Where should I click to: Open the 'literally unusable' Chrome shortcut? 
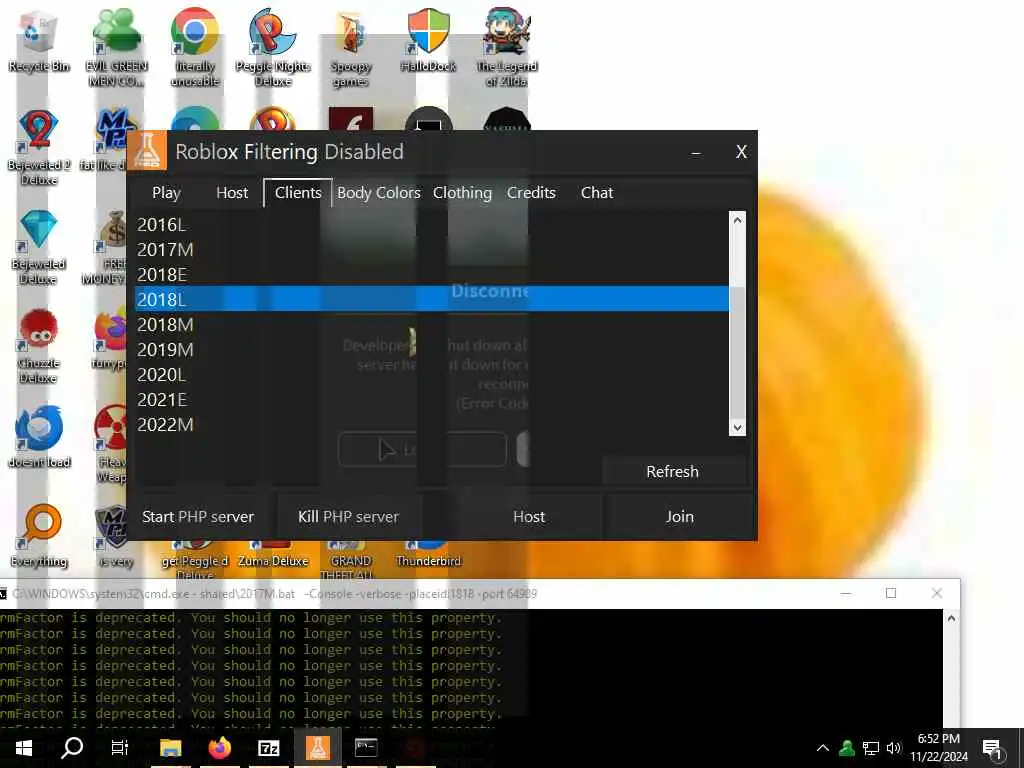point(195,47)
